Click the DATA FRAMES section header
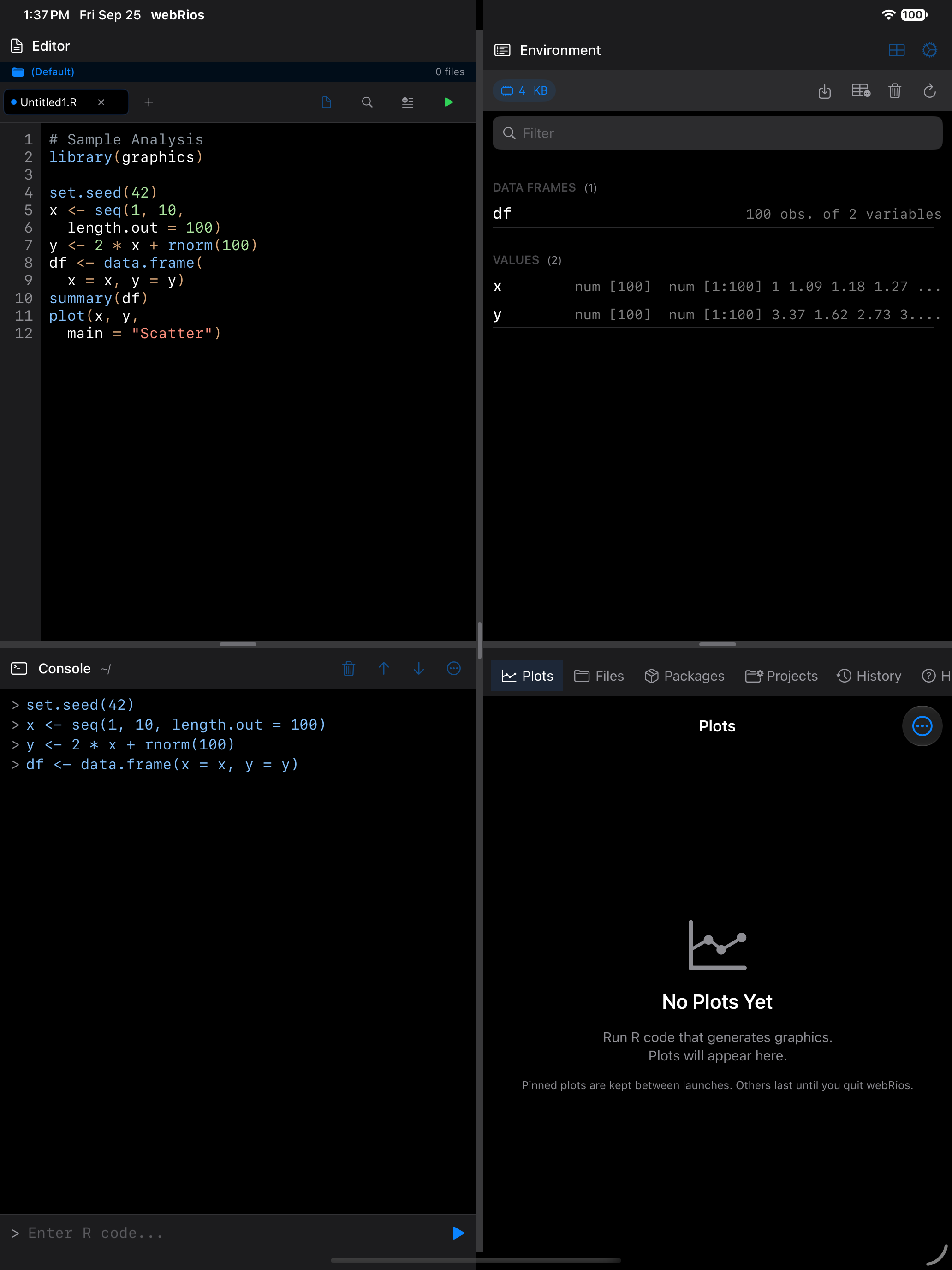This screenshot has width=952, height=1270. tap(545, 188)
